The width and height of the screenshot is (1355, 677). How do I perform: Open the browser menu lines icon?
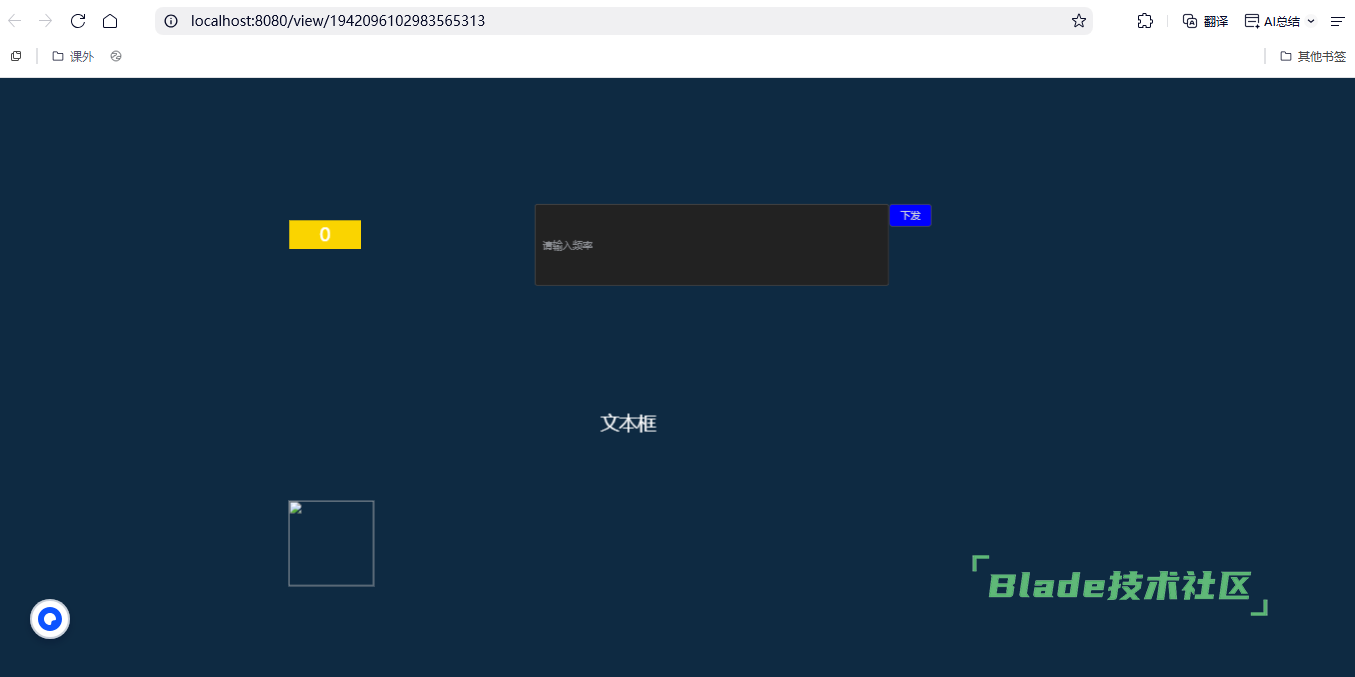(1337, 21)
